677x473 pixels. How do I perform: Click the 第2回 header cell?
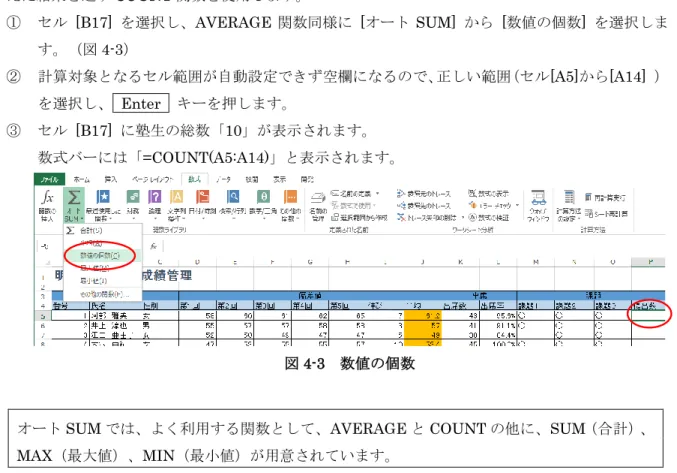pyautogui.click(x=235, y=306)
